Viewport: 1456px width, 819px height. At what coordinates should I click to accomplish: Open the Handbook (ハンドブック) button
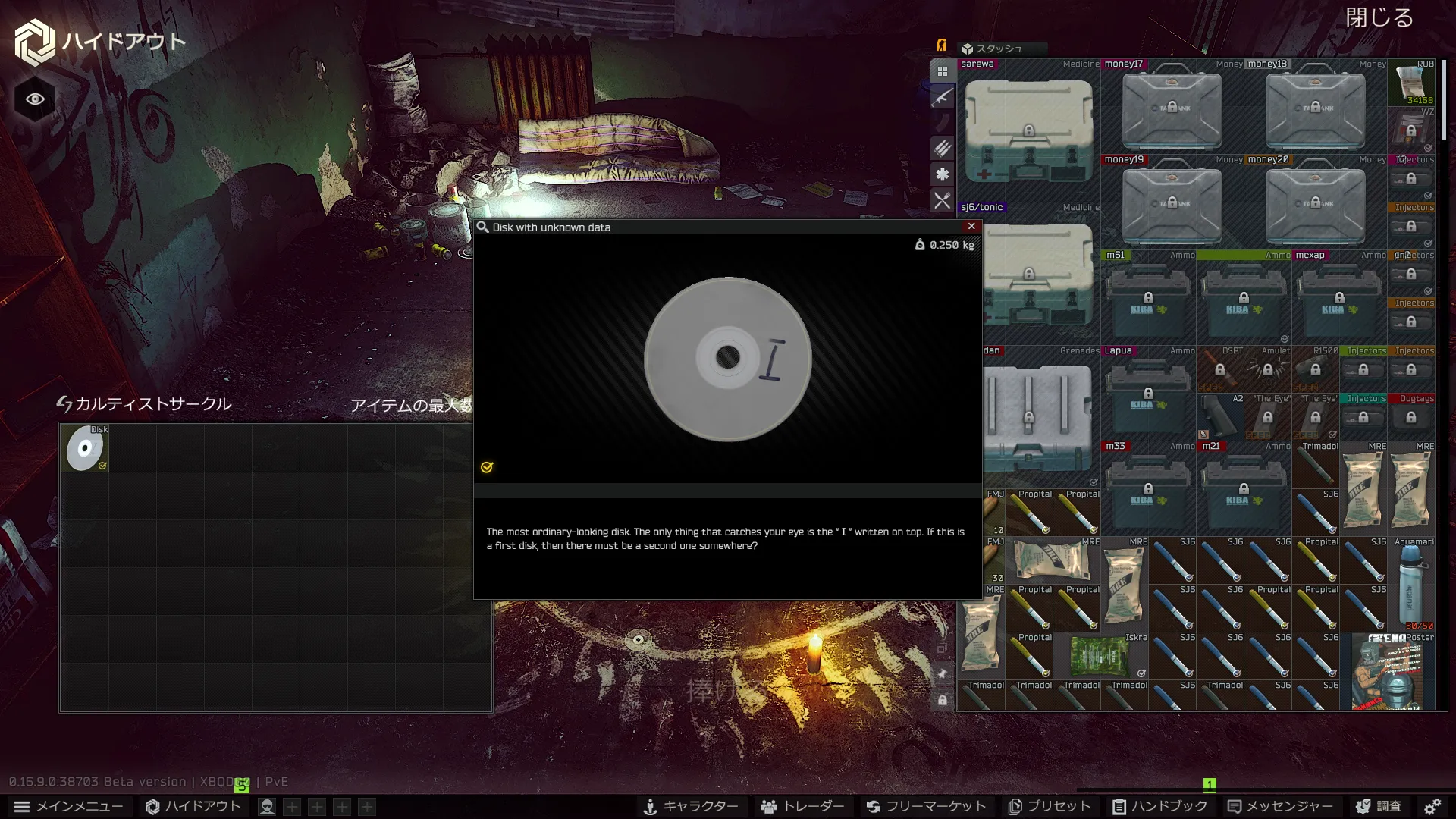pos(1159,807)
